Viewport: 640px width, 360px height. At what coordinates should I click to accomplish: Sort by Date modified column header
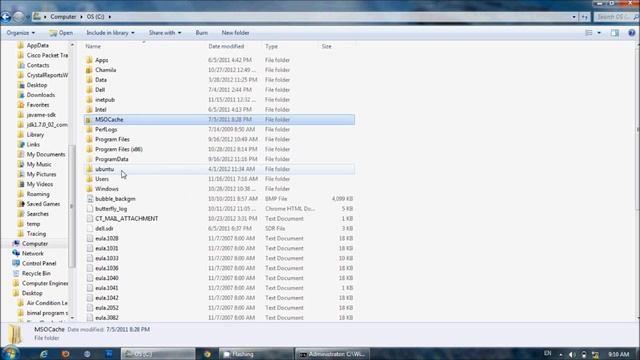coord(226,47)
